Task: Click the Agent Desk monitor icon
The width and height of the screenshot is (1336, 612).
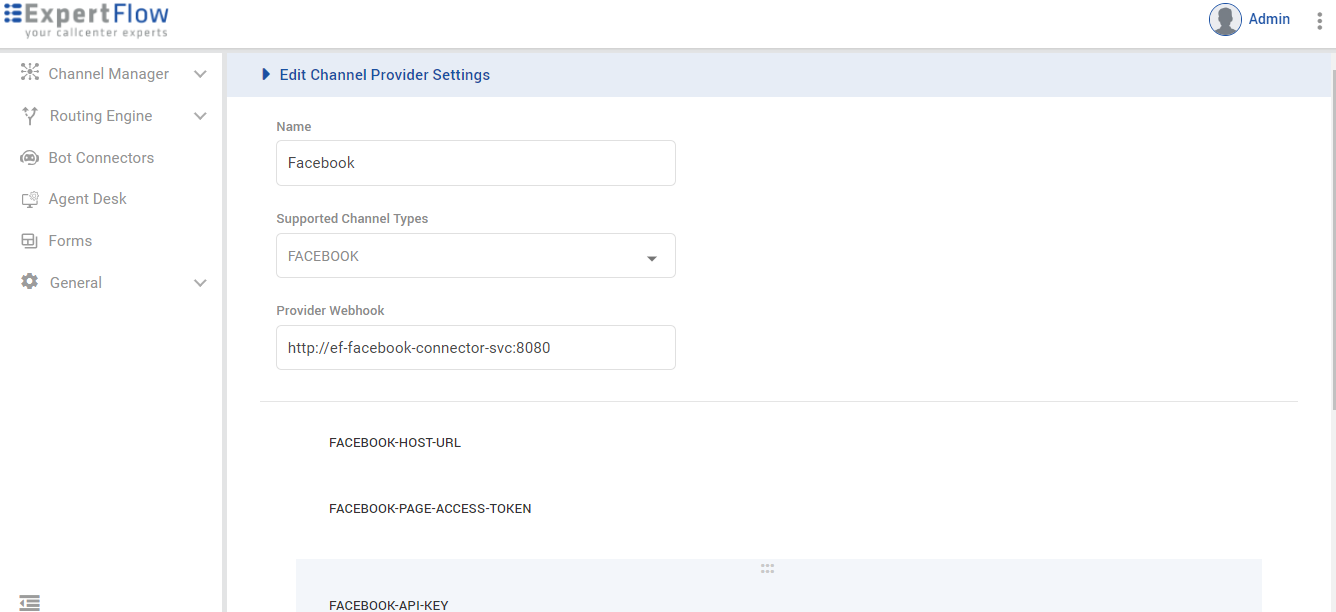Action: click(x=30, y=199)
